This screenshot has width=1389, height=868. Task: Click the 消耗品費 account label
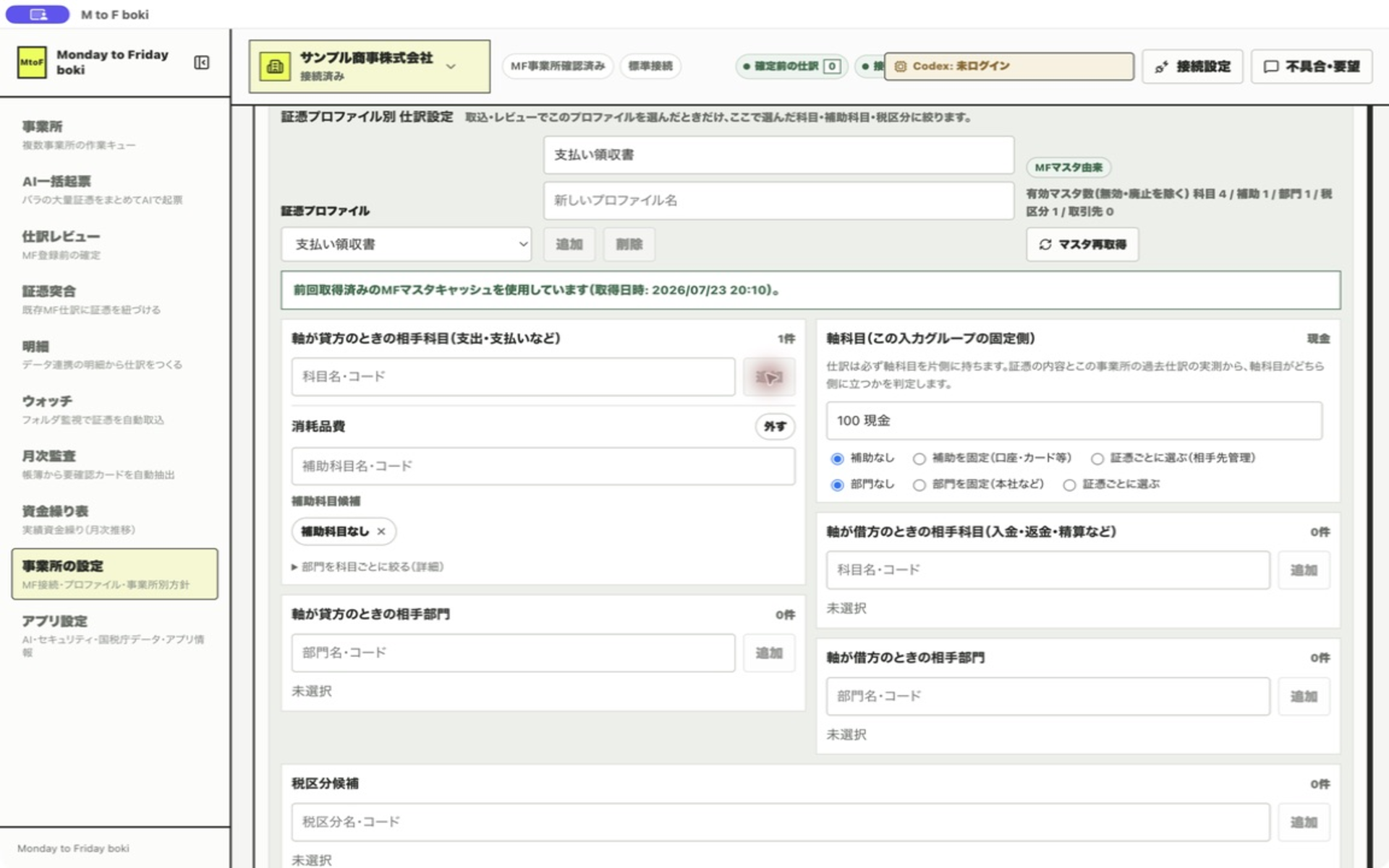tap(318, 427)
